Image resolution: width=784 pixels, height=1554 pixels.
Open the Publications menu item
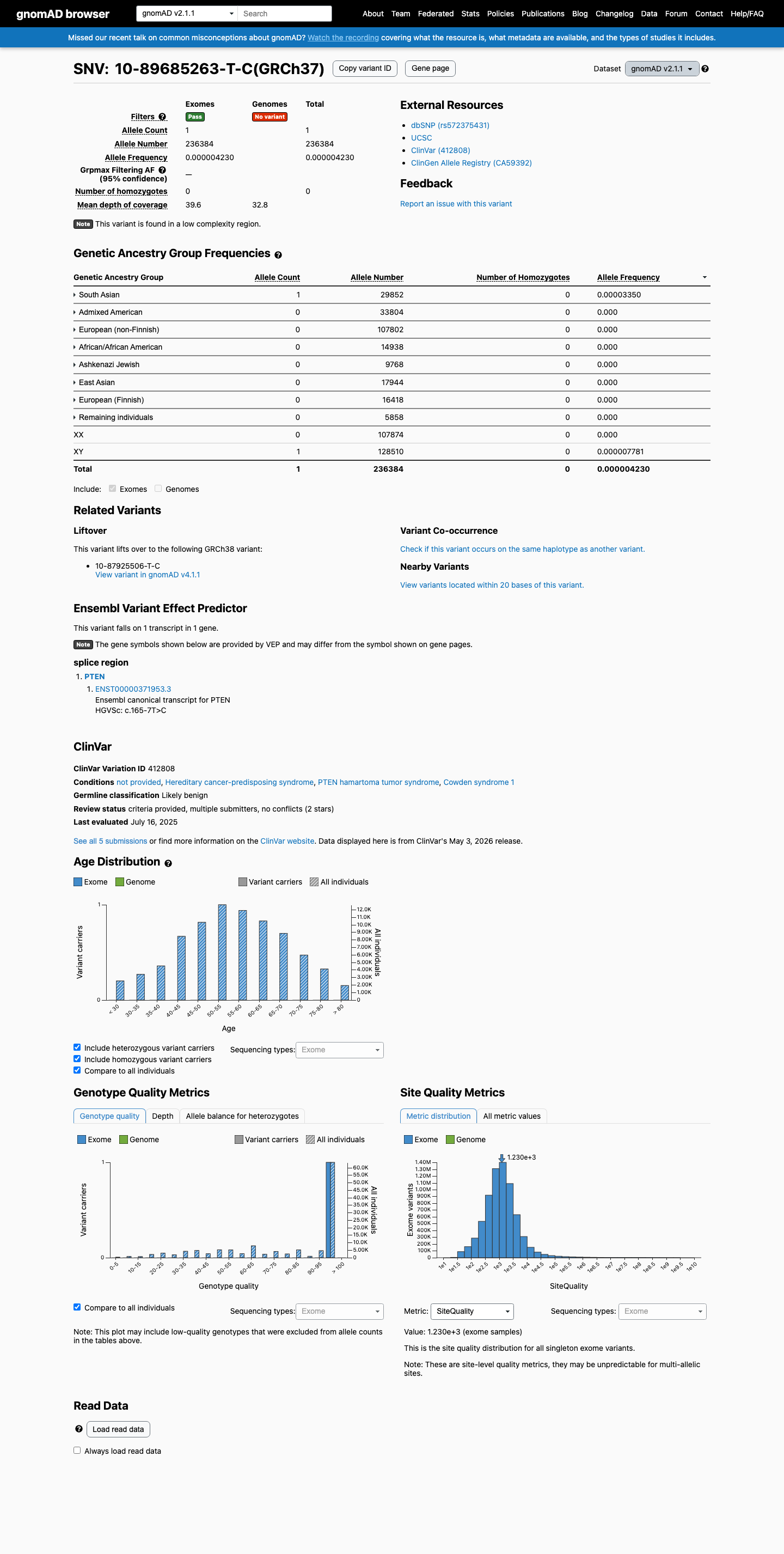tap(543, 14)
